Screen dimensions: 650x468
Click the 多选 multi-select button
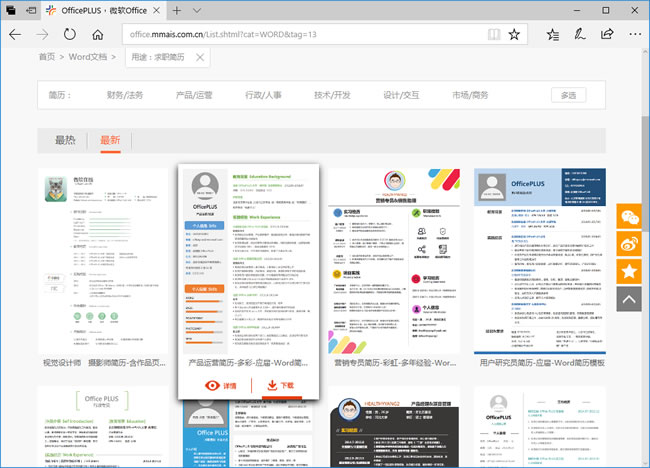[568, 95]
